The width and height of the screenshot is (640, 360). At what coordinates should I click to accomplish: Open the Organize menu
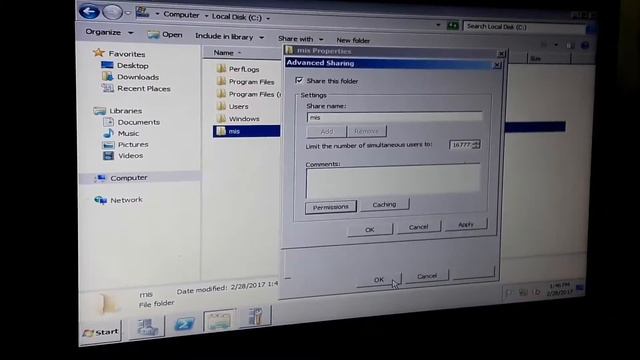(109, 32)
